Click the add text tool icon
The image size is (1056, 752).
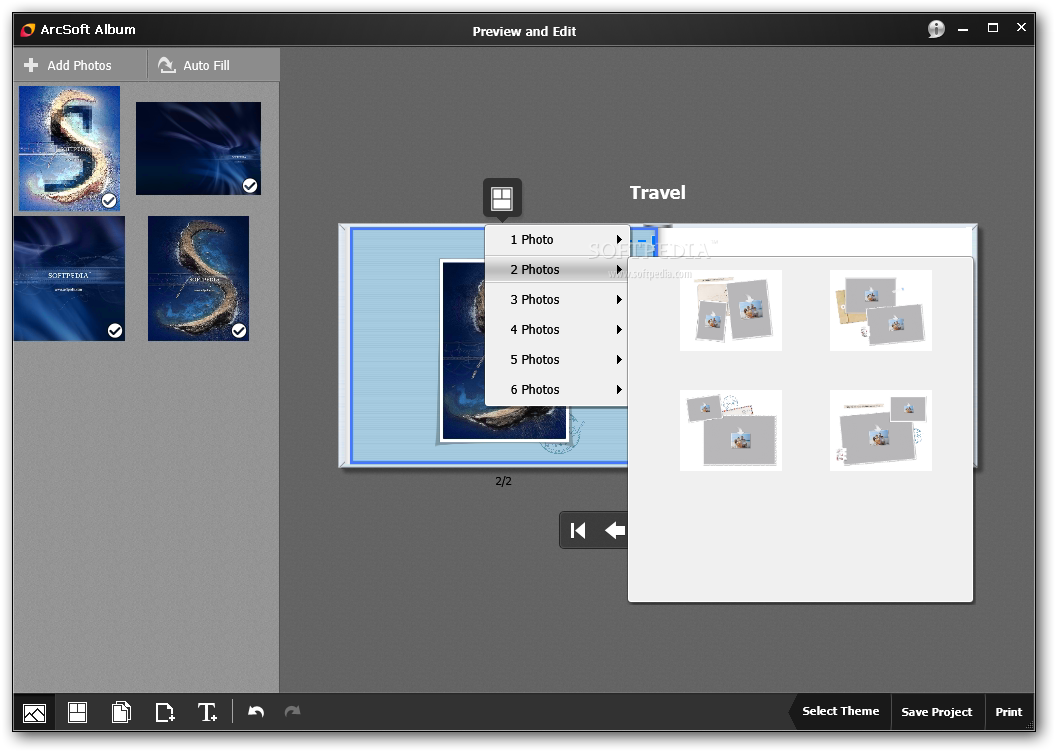coord(207,712)
